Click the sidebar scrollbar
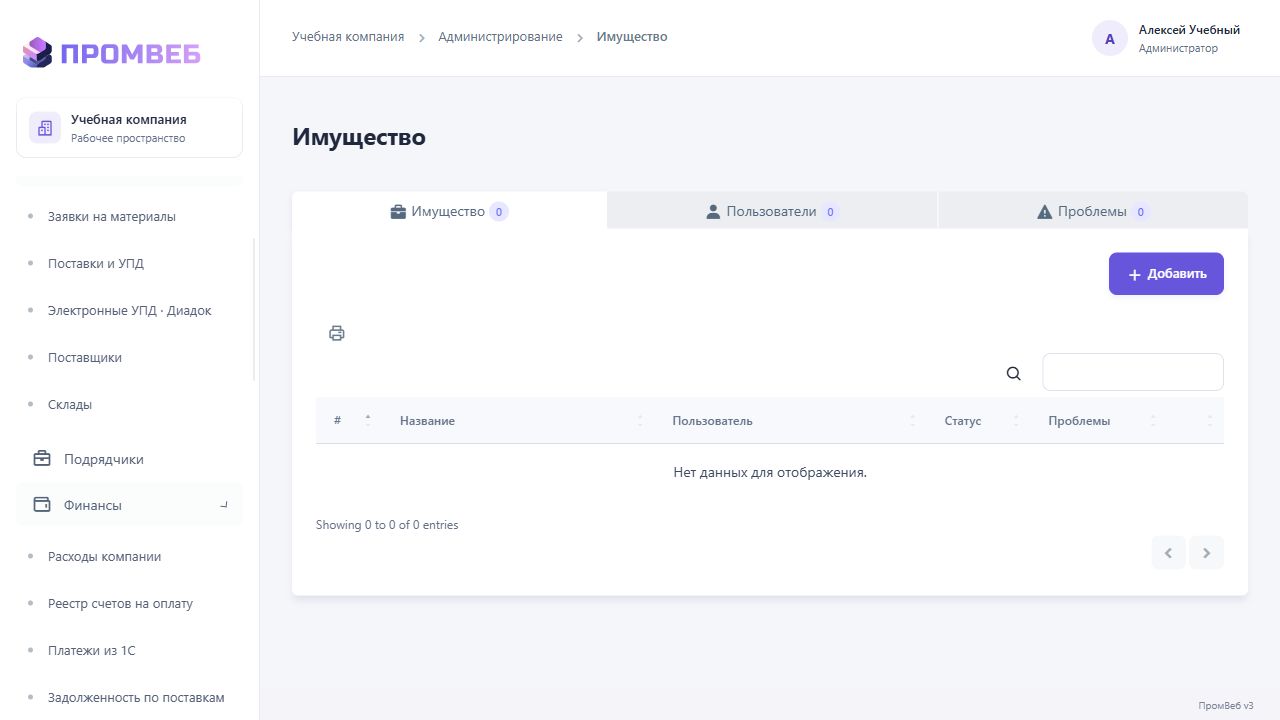 click(254, 309)
